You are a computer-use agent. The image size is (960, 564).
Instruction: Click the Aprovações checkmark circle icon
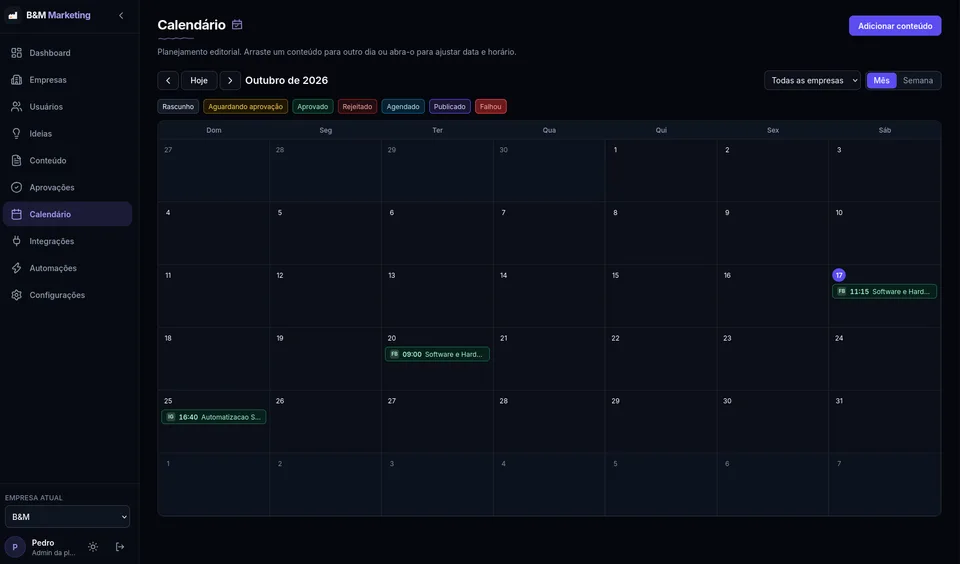coord(17,187)
